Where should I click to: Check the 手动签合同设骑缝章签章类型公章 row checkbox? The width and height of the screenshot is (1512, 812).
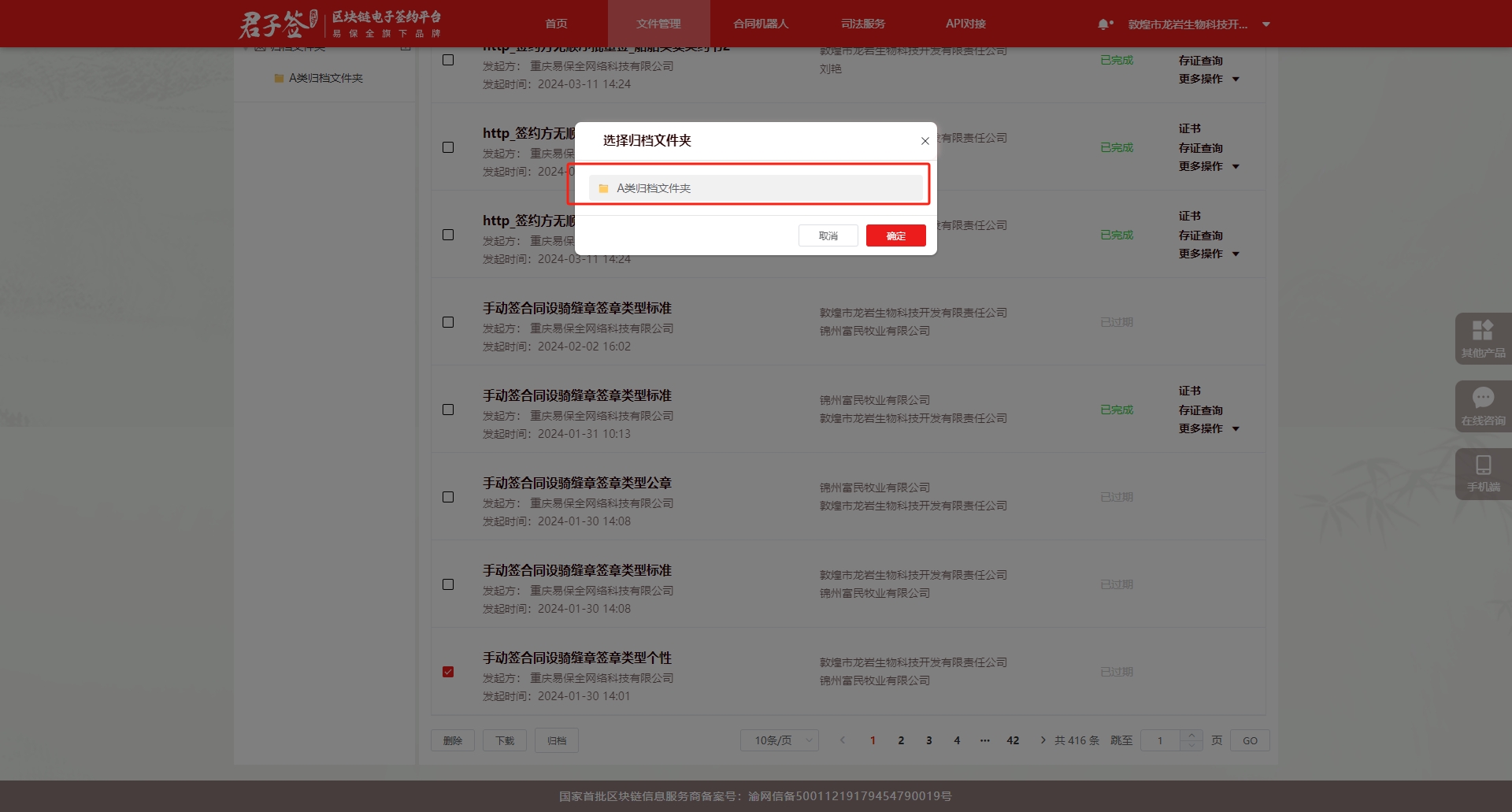coord(448,497)
